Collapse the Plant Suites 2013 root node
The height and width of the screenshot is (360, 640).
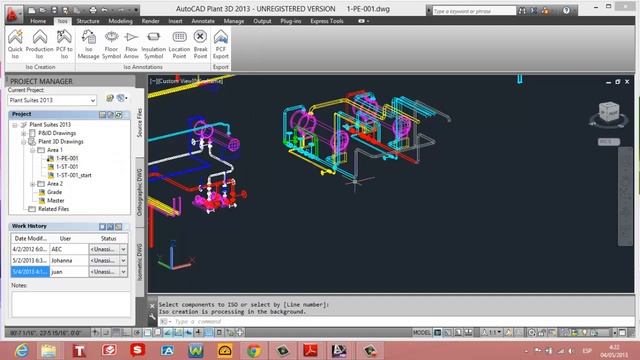point(15,125)
